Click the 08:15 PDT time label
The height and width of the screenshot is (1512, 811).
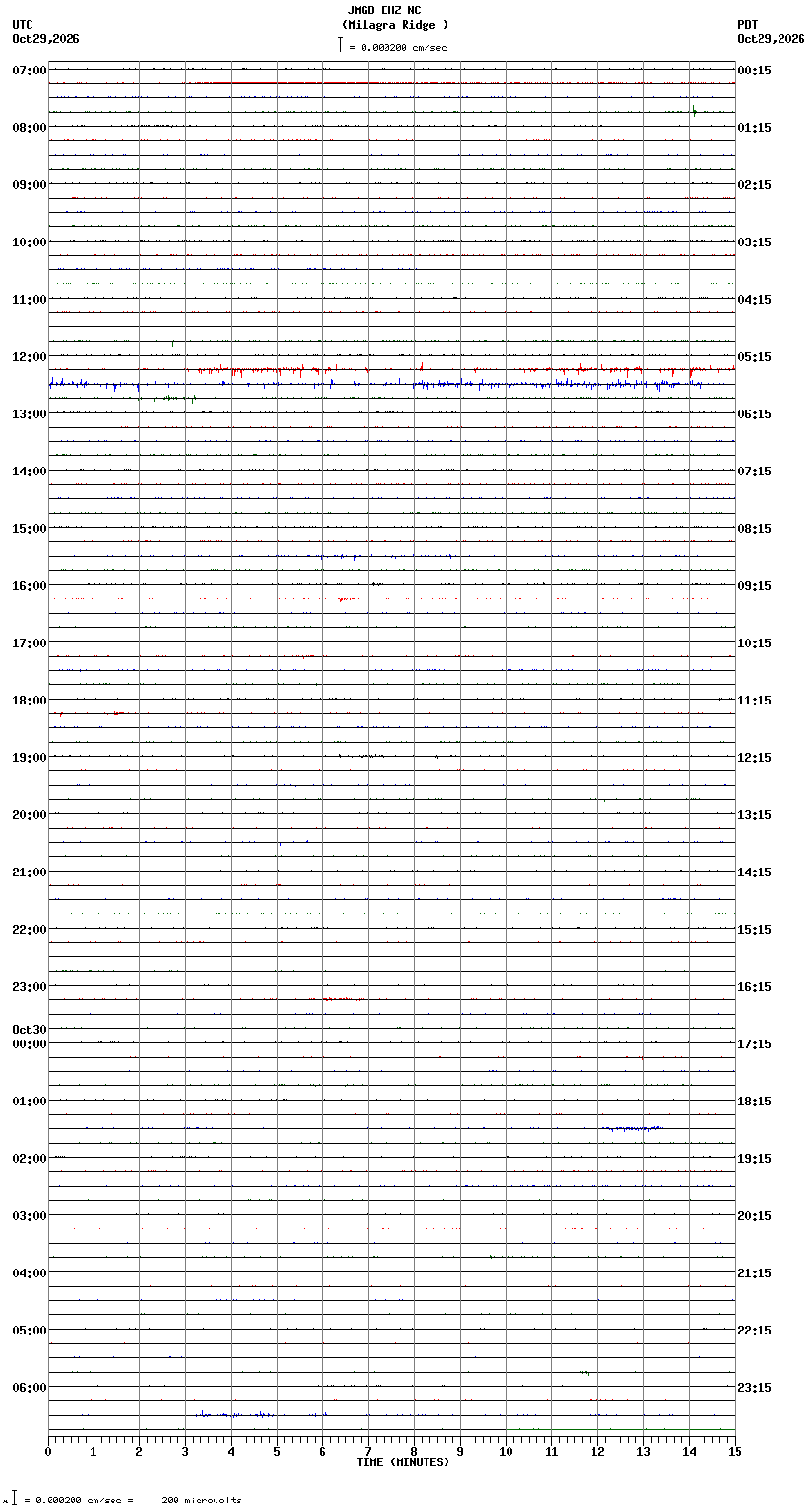755,529
